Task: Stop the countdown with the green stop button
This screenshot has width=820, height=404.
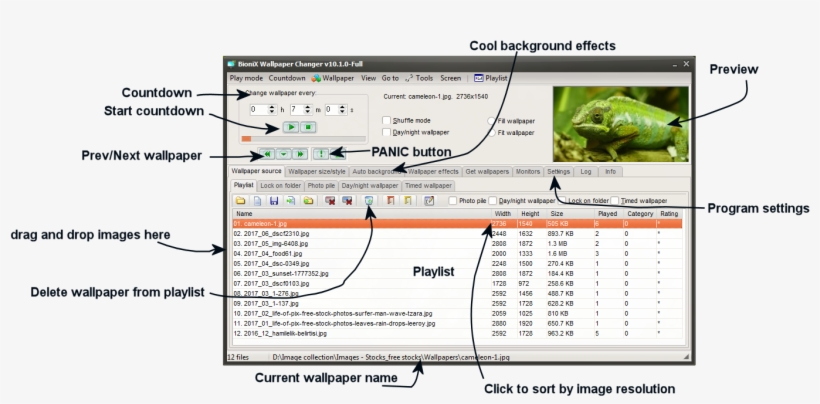Action: click(308, 127)
